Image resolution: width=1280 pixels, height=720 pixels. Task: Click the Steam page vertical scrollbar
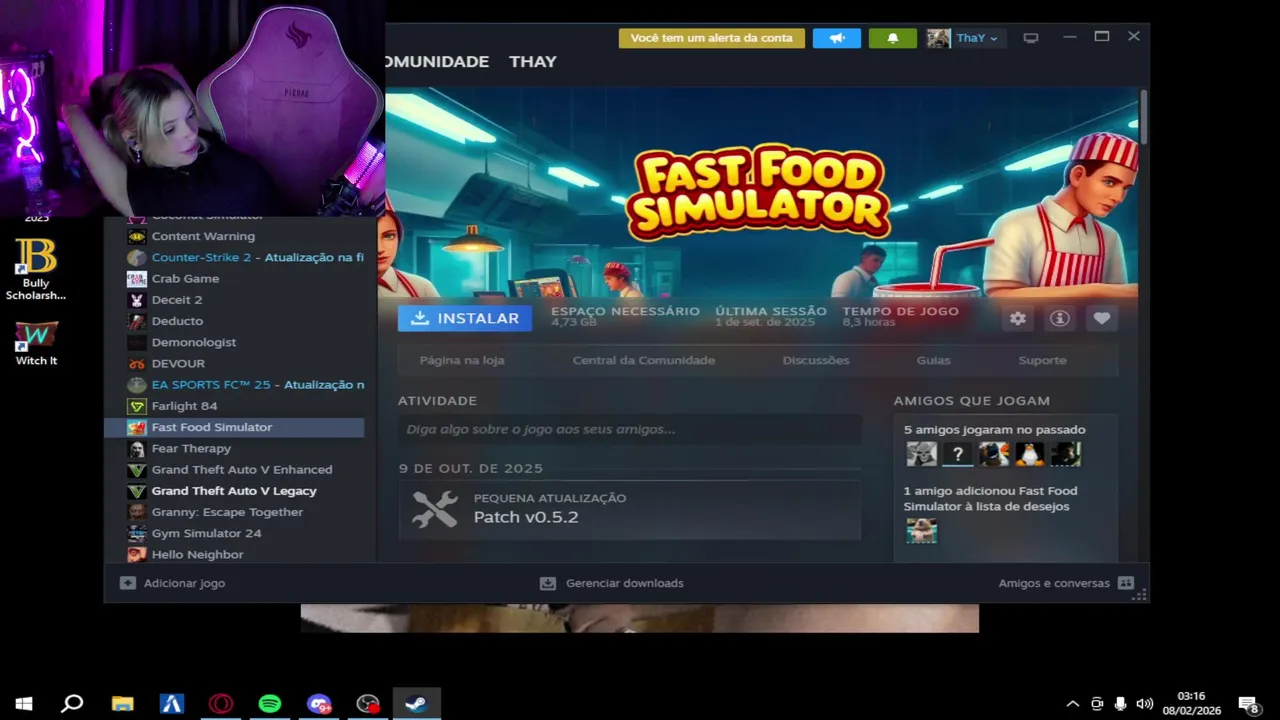click(1143, 116)
